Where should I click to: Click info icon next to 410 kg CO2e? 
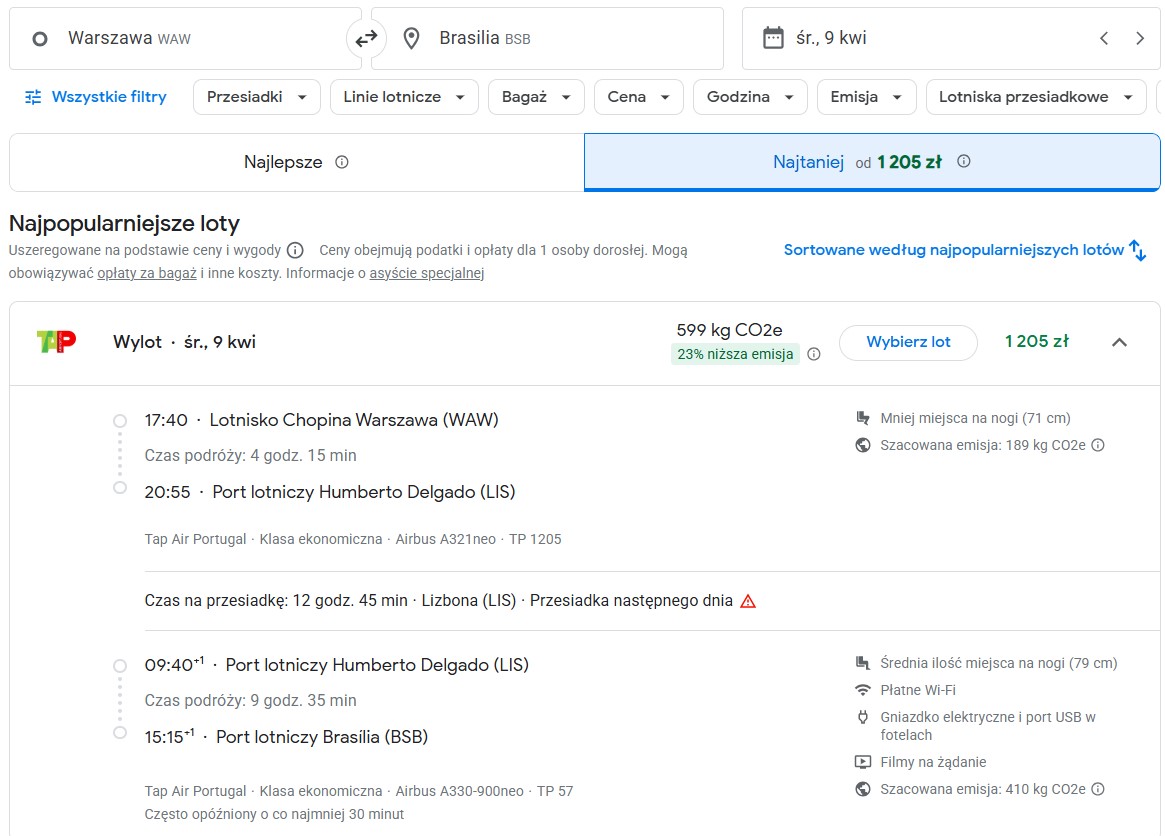coord(1098,789)
